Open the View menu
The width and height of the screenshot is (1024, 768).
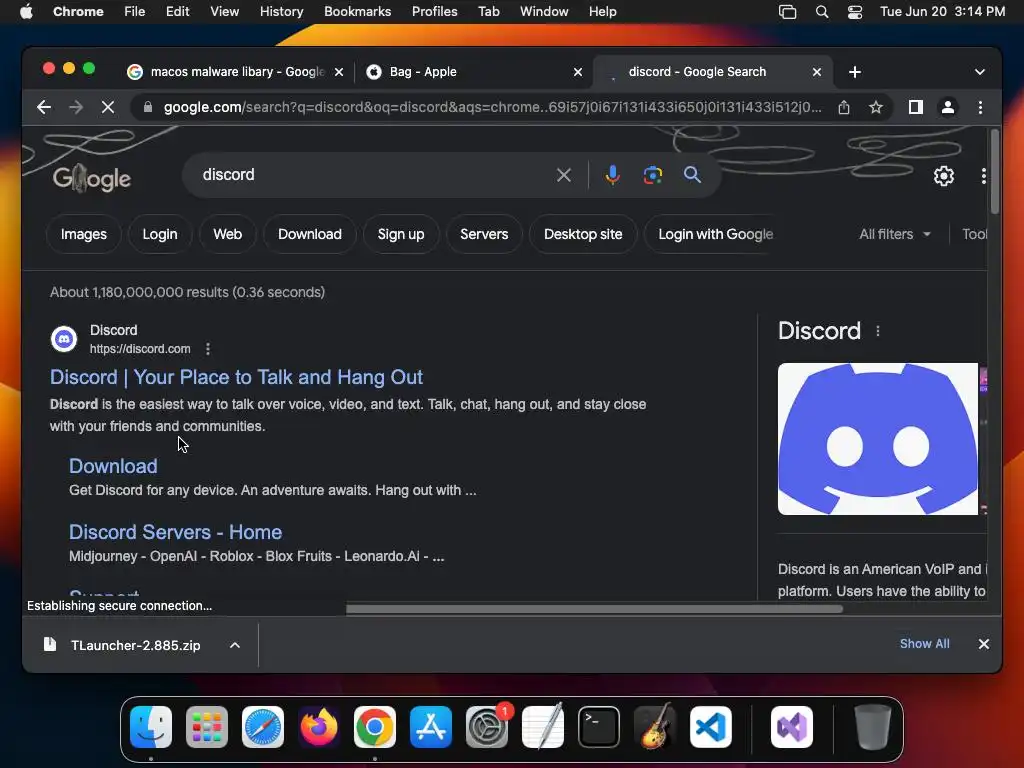pos(225,12)
